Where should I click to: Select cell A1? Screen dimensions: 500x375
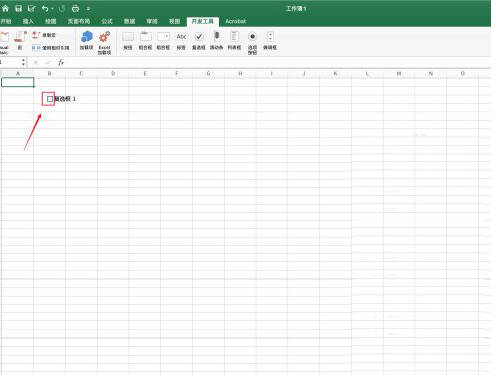[18, 82]
